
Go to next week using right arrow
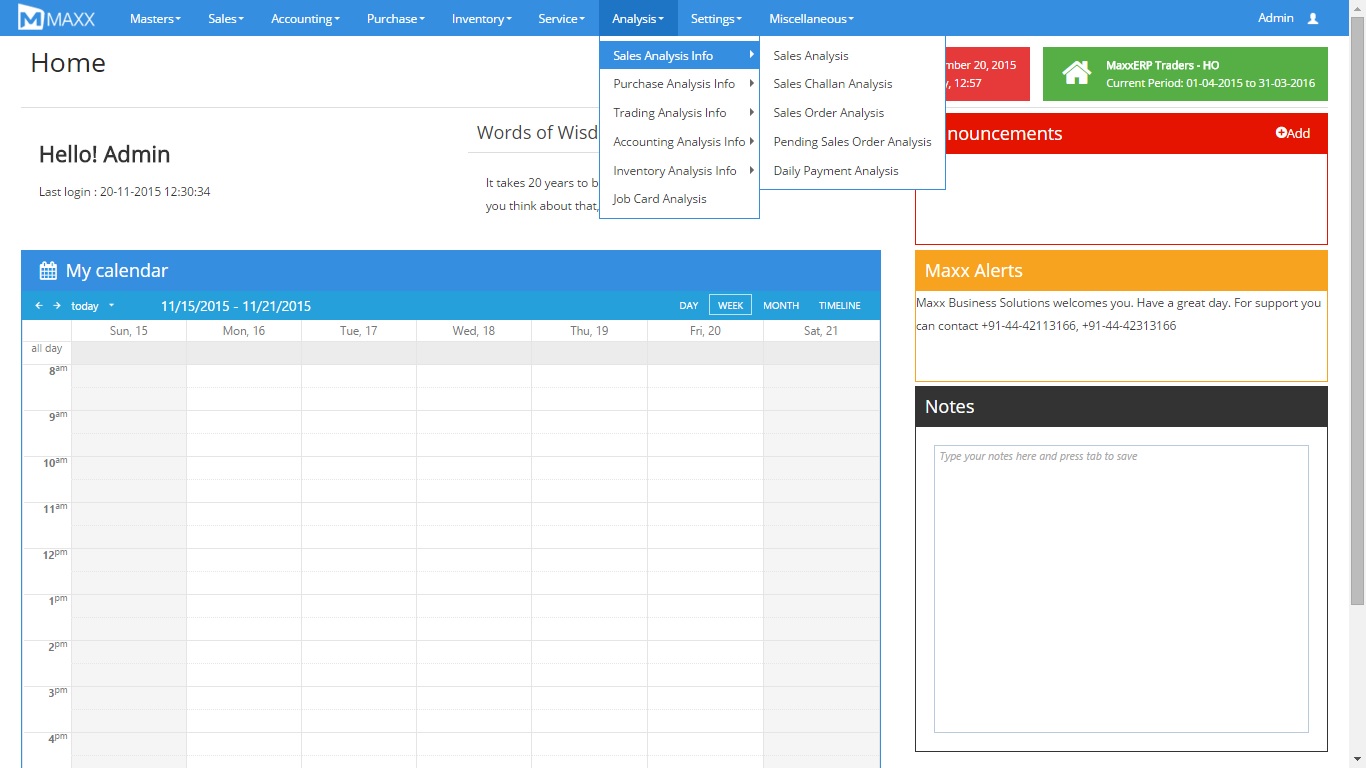[x=57, y=306]
